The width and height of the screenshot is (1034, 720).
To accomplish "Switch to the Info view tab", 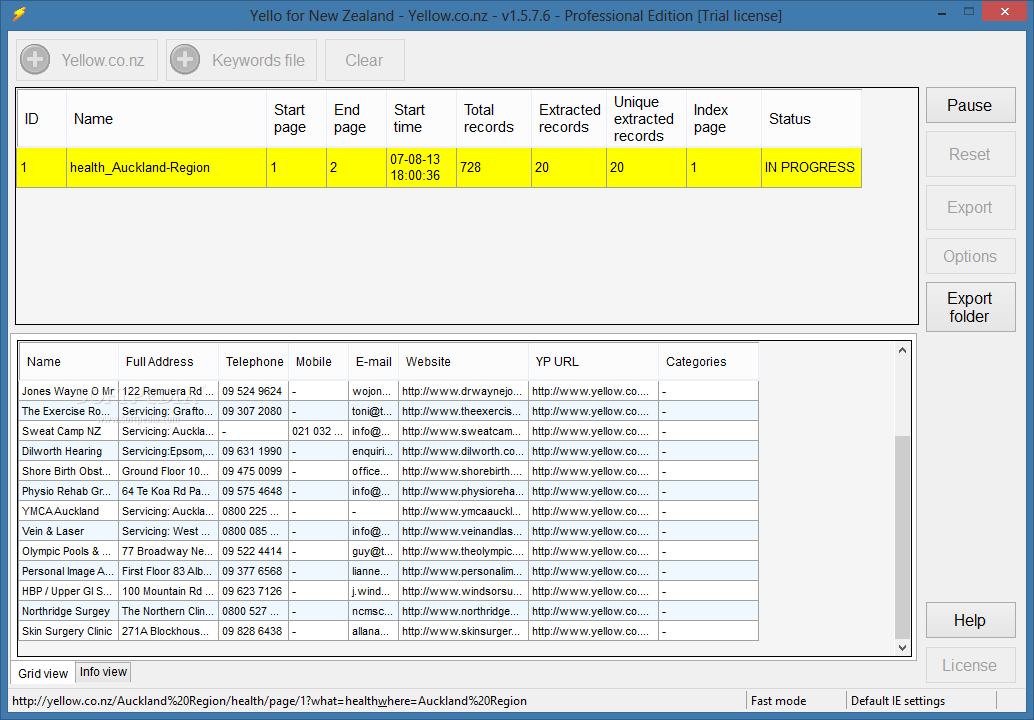I will coord(103,672).
